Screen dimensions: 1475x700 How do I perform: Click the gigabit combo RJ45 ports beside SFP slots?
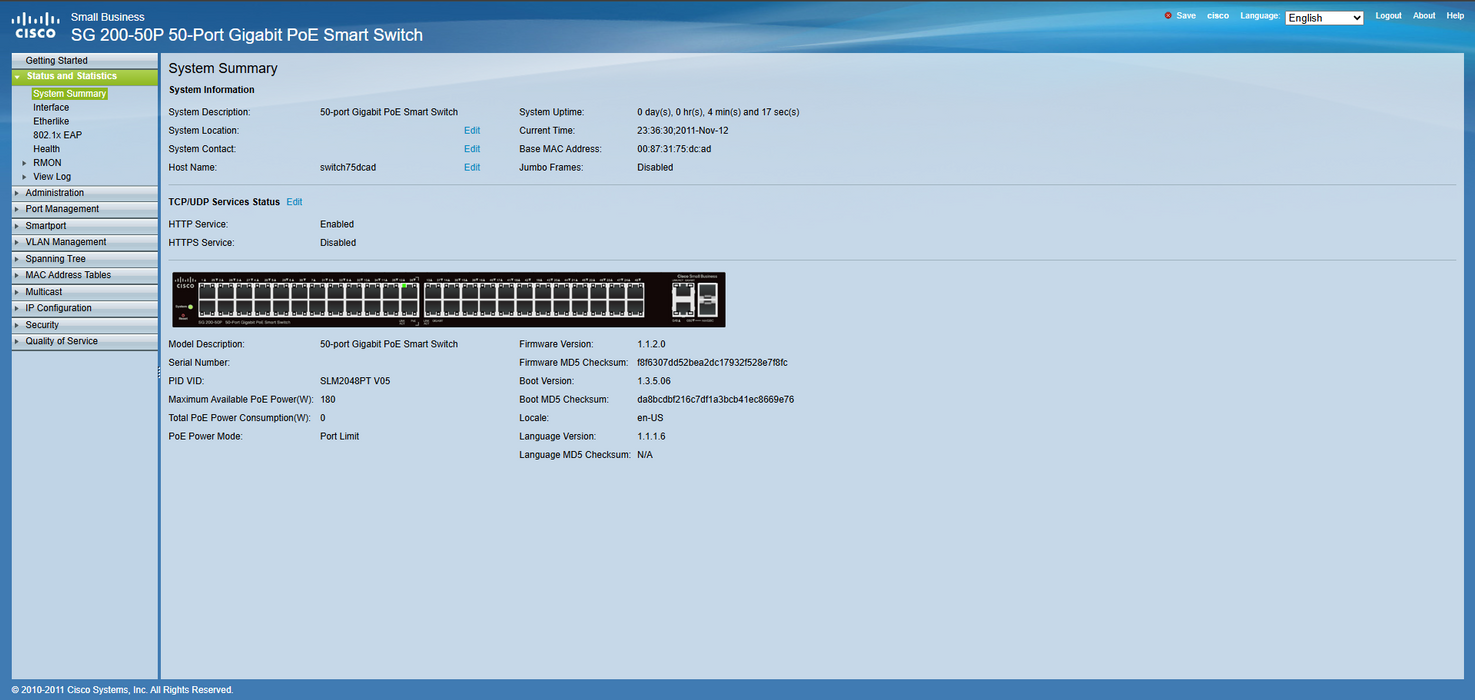pyautogui.click(x=683, y=299)
